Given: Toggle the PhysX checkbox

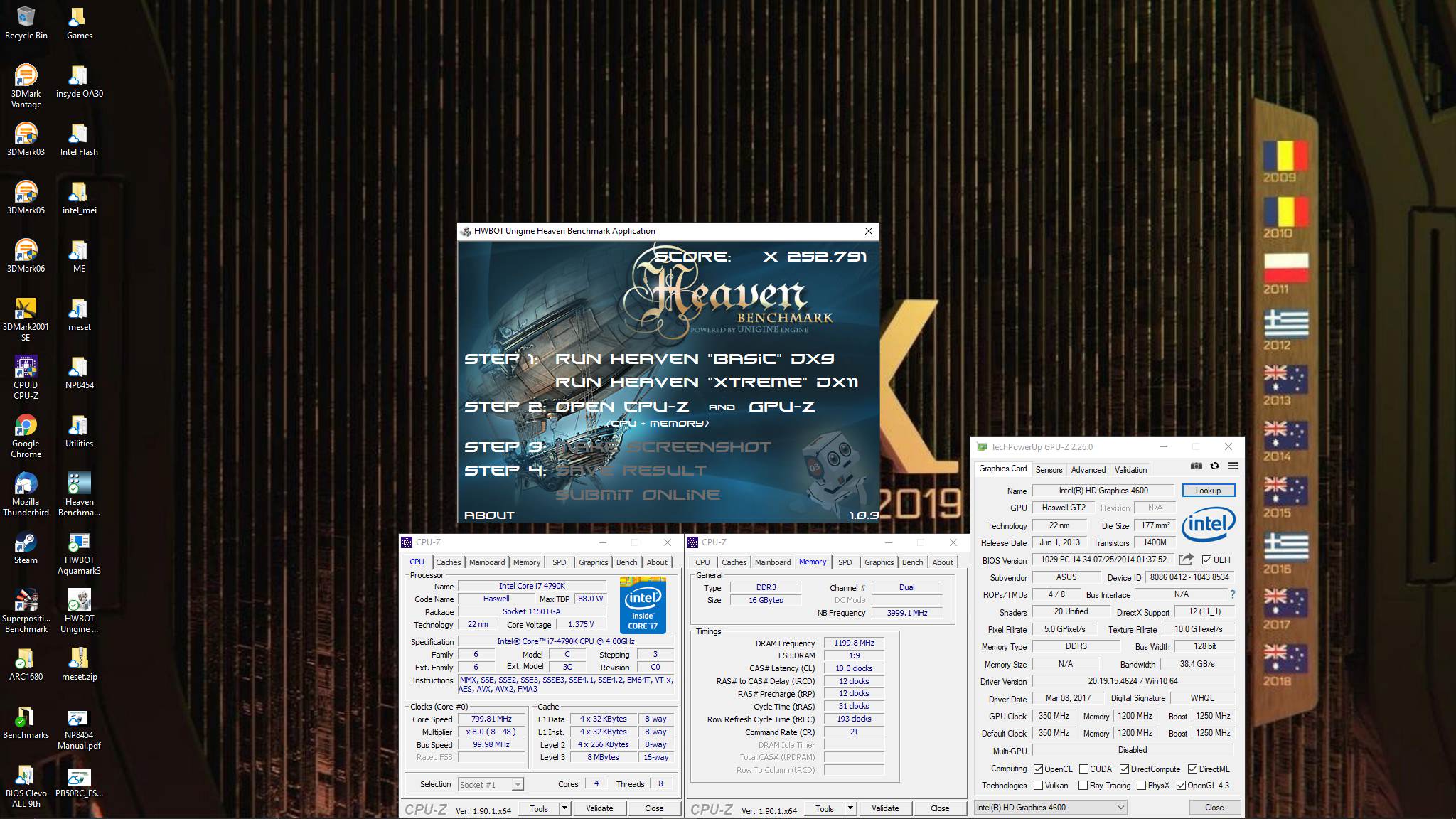Looking at the screenshot, I should 1141,786.
